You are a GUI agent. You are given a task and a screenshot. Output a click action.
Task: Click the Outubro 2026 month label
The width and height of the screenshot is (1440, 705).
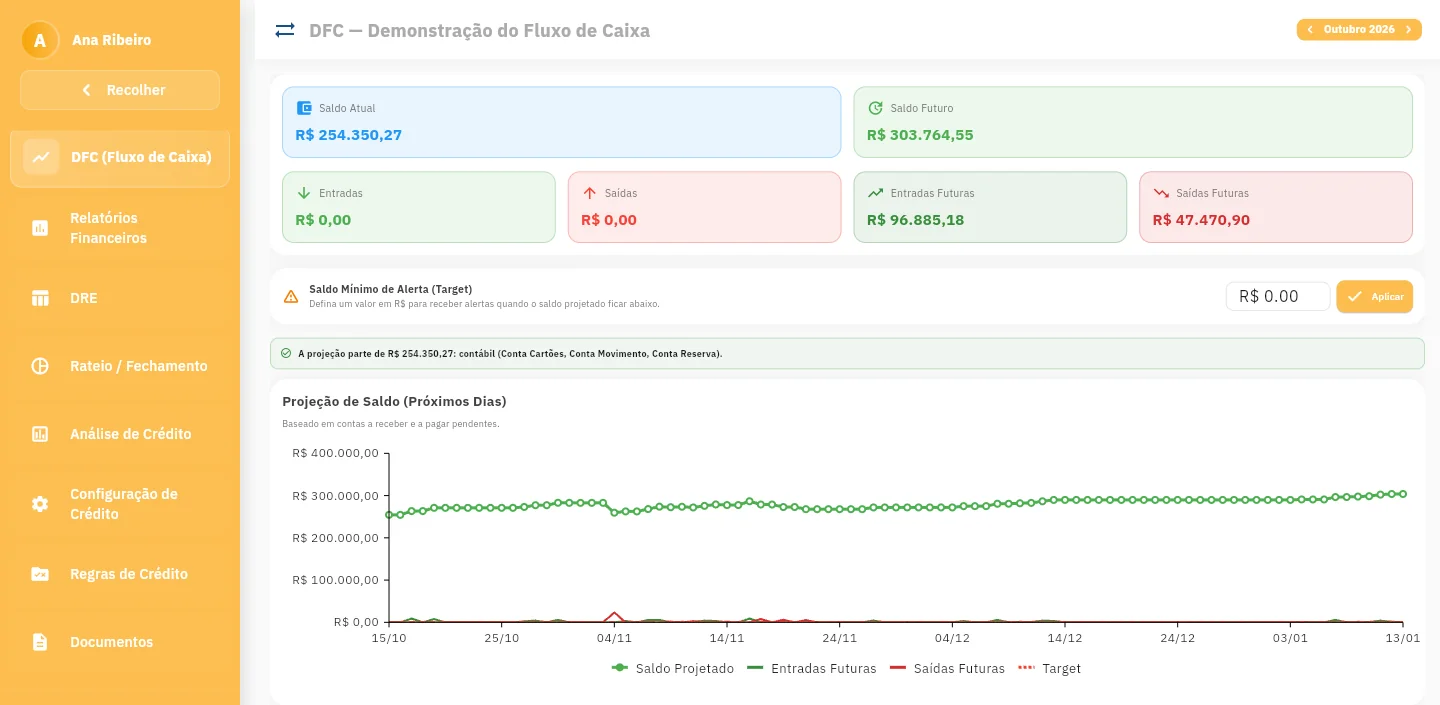coord(1359,30)
